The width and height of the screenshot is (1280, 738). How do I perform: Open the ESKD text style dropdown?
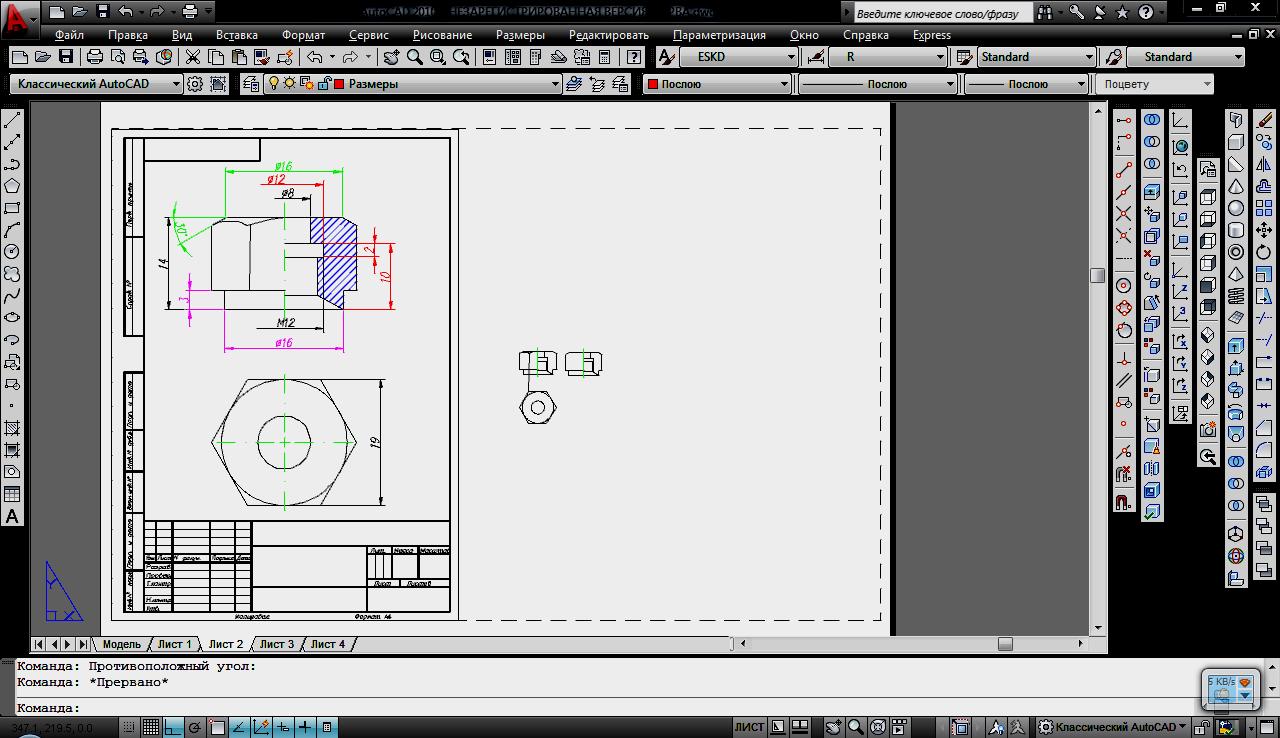(x=738, y=57)
